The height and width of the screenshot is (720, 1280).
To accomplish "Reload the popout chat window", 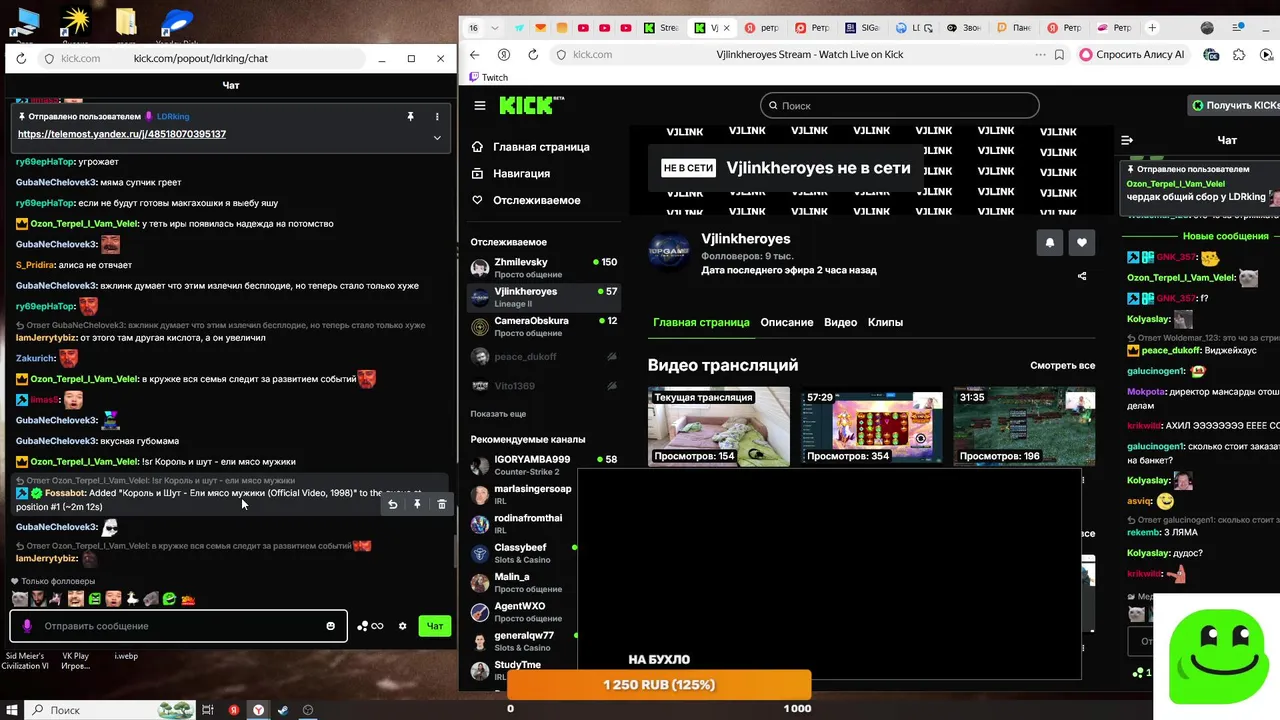I will (x=21, y=59).
